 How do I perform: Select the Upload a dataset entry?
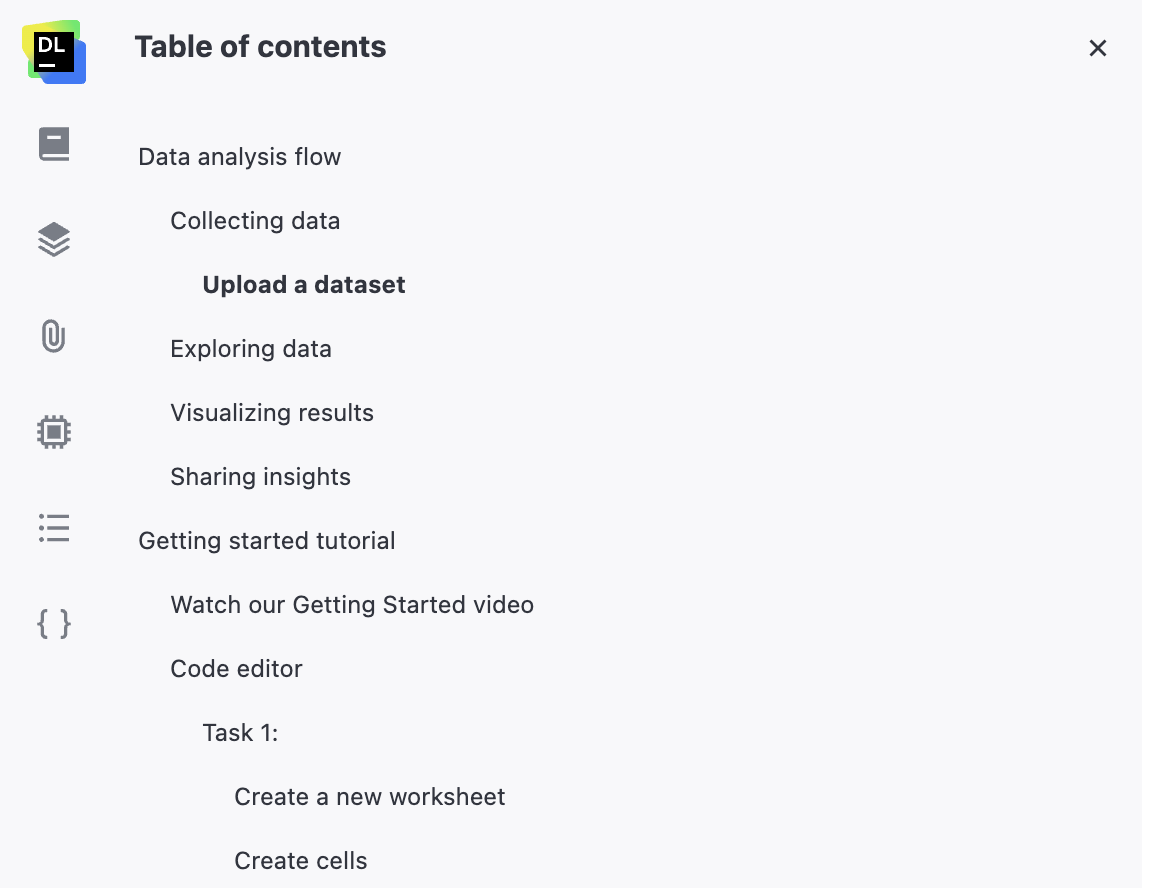click(x=303, y=284)
